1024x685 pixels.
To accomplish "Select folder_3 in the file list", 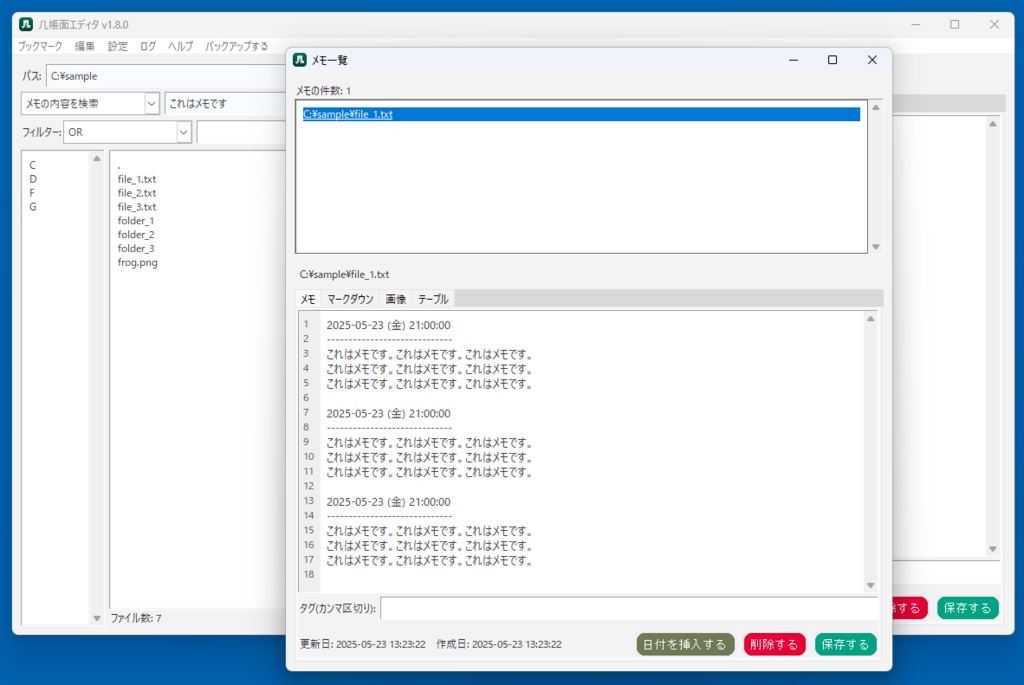I will [x=136, y=248].
